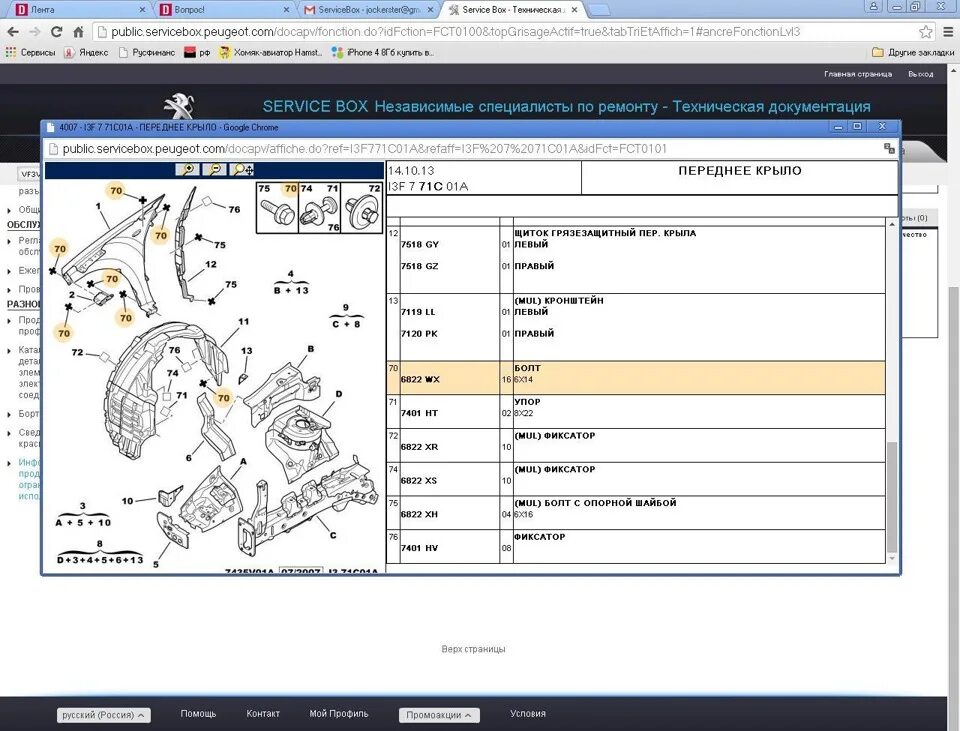
Task: Click the parts list vertical scrollbar thumb
Action: pos(891,496)
